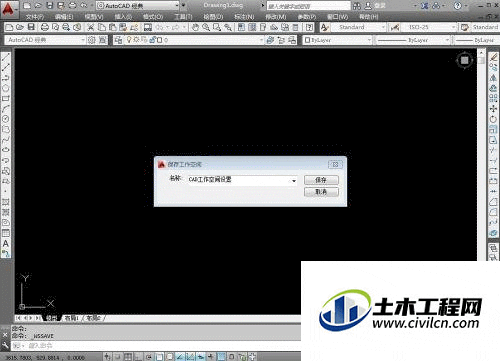Open the 'ISO-25' dimension style dropdown

(x=429, y=27)
